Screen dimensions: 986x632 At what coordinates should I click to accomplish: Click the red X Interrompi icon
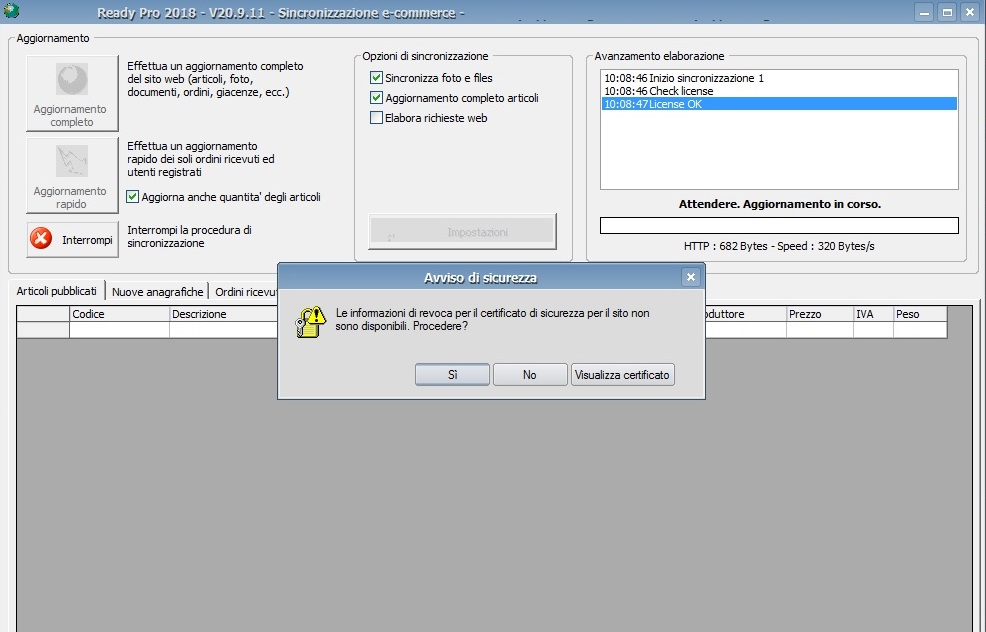(41, 239)
